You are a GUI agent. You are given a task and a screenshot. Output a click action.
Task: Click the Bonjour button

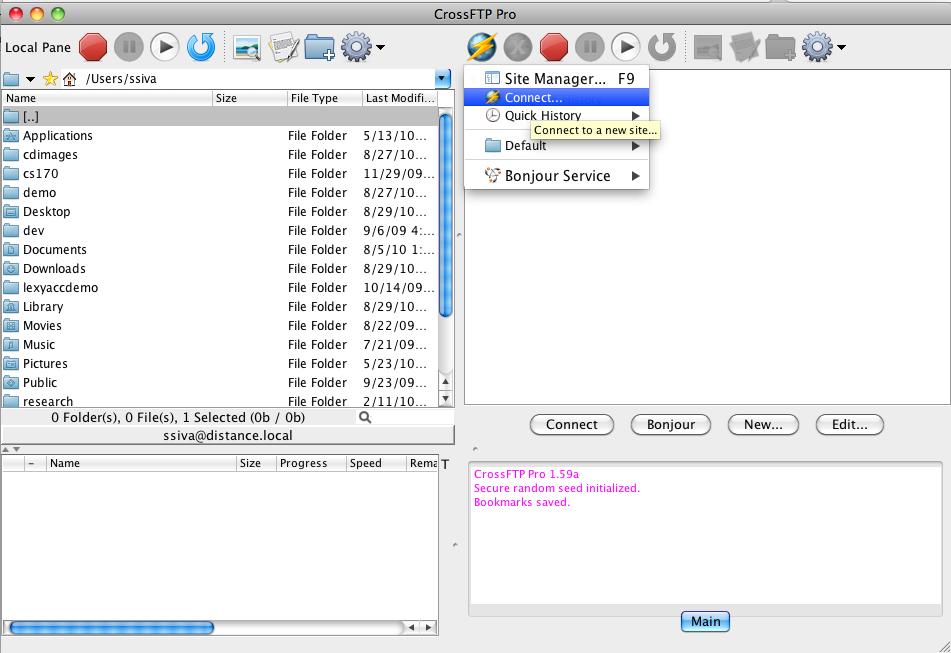671,424
